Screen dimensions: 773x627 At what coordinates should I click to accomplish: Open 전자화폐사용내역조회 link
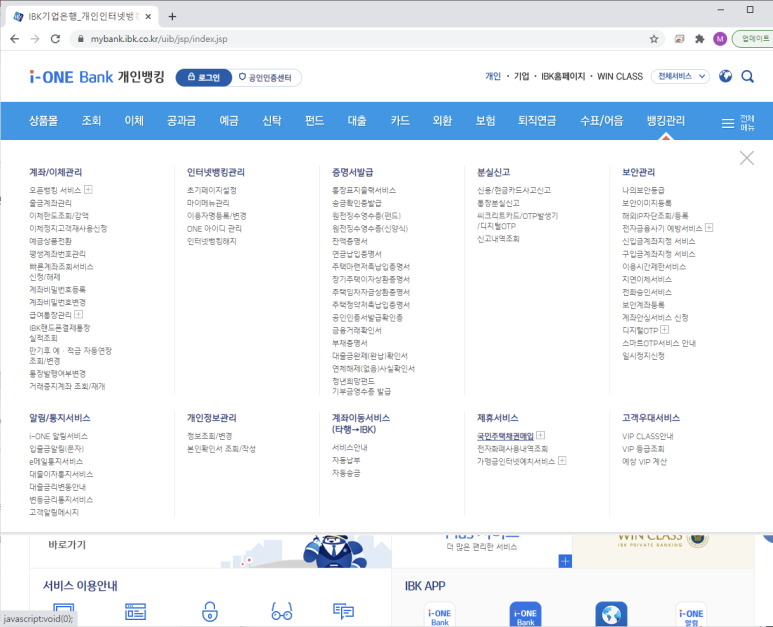pos(512,449)
